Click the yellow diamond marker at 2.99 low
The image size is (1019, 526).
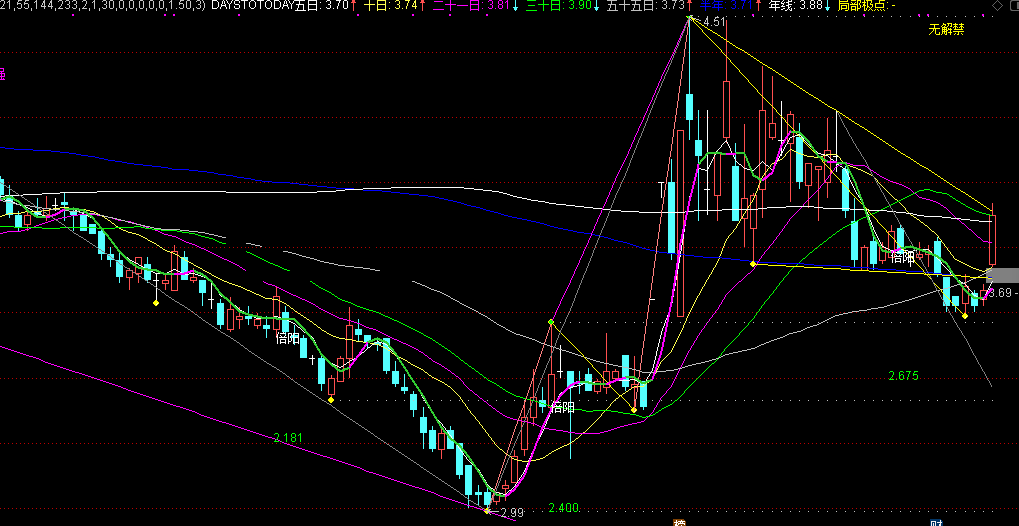487,510
